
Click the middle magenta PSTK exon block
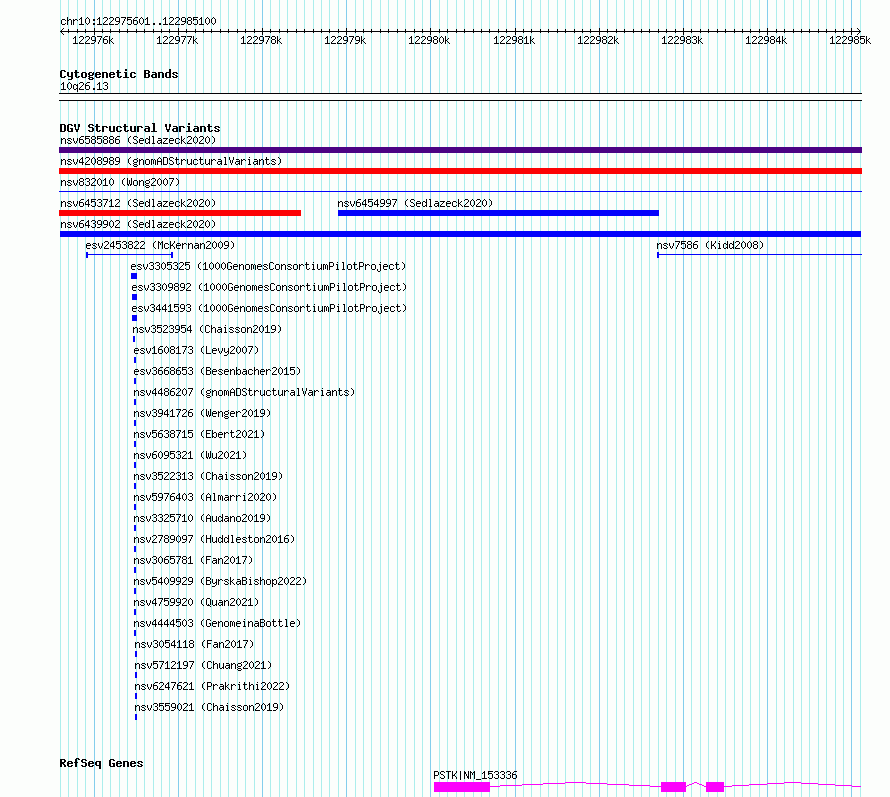[674, 787]
